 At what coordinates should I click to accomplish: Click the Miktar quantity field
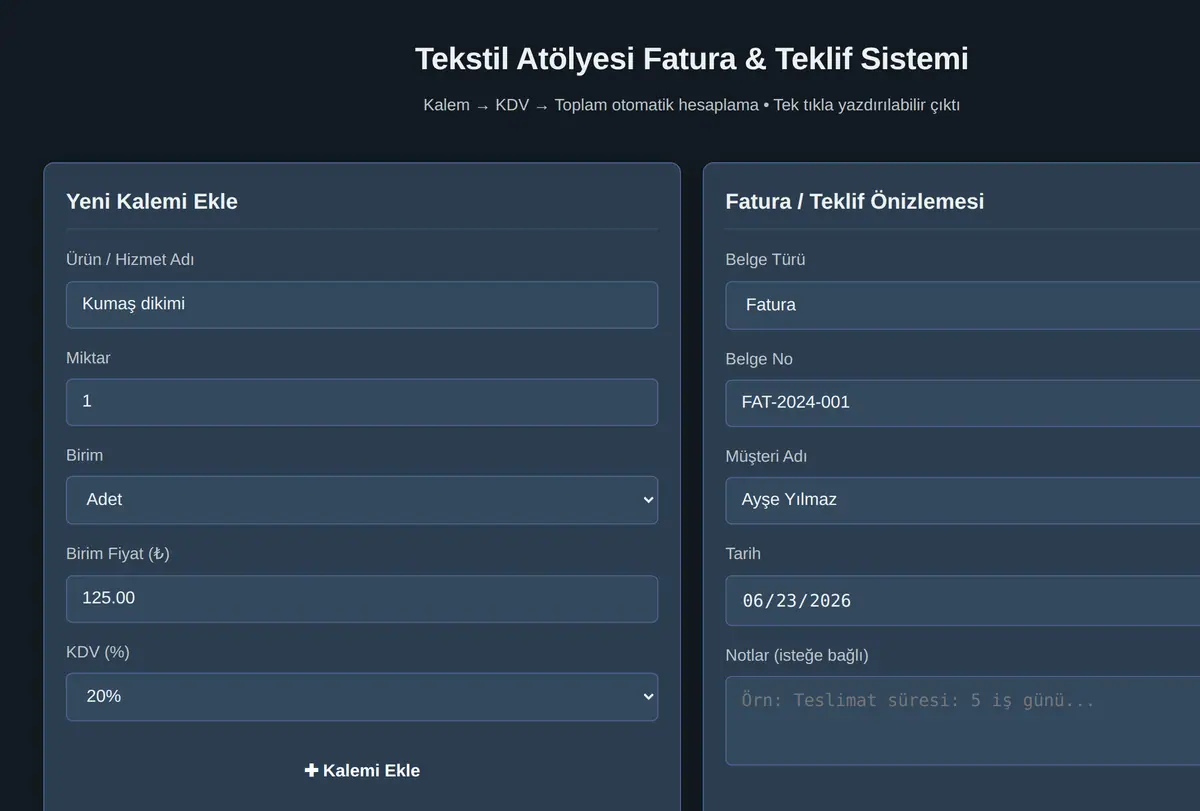point(362,402)
